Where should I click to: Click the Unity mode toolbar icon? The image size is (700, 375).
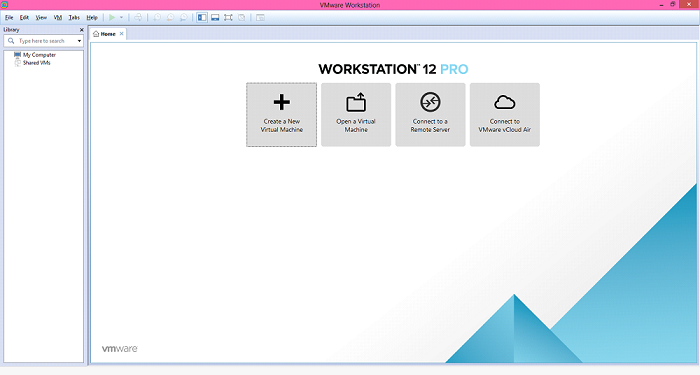[242, 17]
